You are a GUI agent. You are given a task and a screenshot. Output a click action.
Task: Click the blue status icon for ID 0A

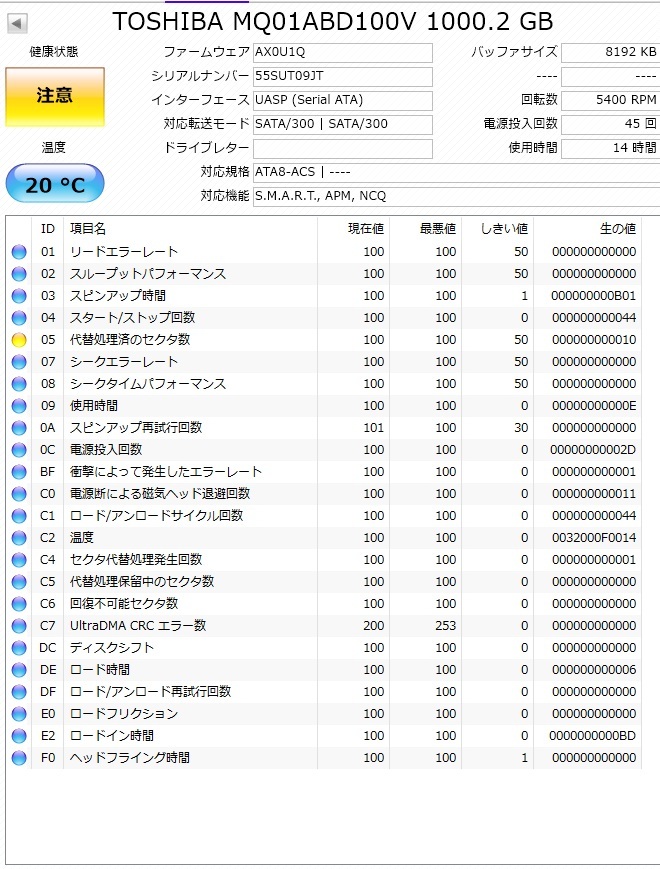[19, 428]
